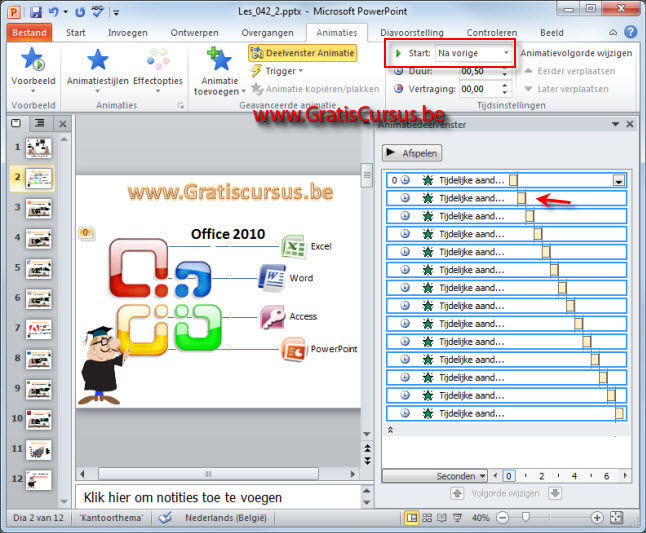
Task: Select slide 5 thumbnail
Action: coord(38,269)
